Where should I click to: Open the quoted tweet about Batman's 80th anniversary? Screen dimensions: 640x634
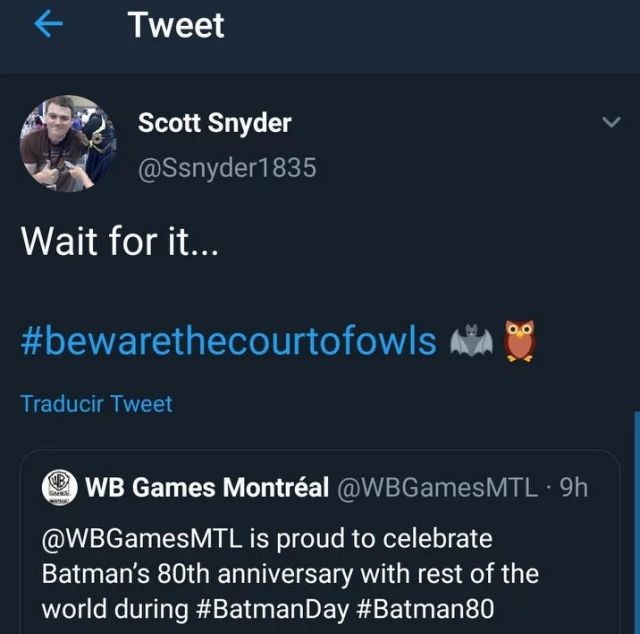click(x=300, y=573)
